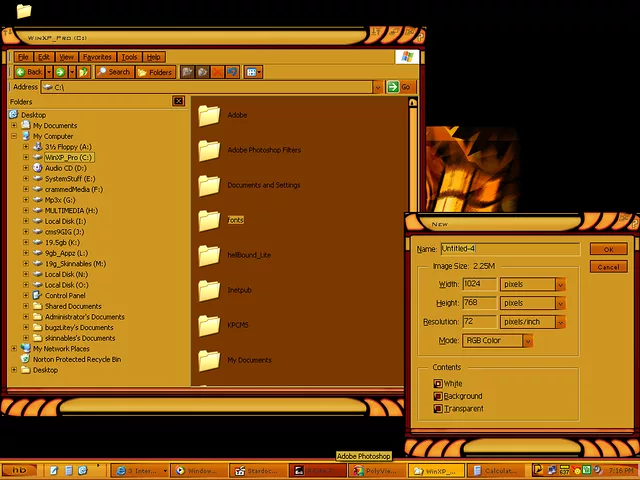The width and height of the screenshot is (640, 480).
Task: Open Resolution units dropdown
Action: (560, 322)
